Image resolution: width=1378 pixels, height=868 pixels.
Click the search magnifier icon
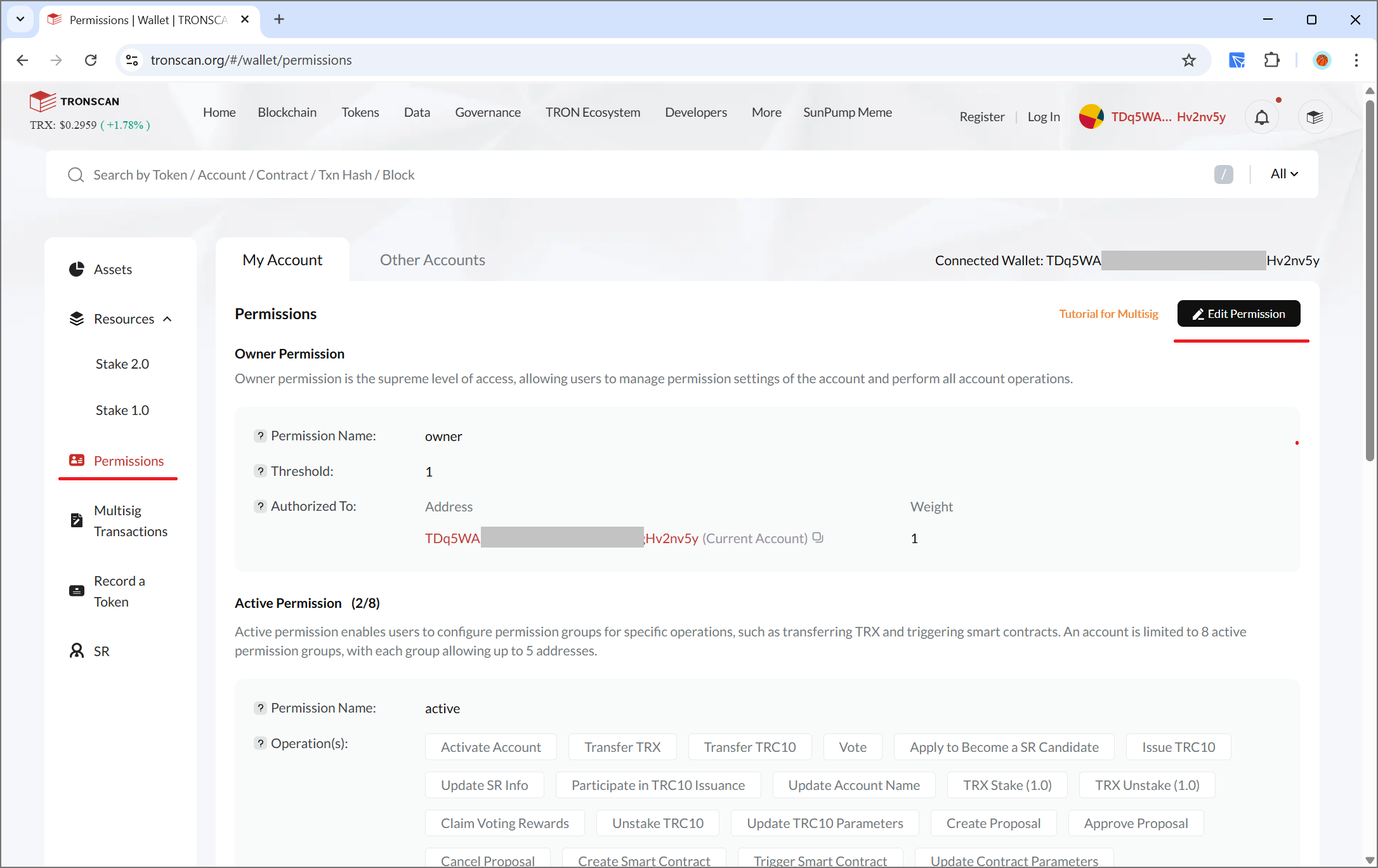point(75,175)
